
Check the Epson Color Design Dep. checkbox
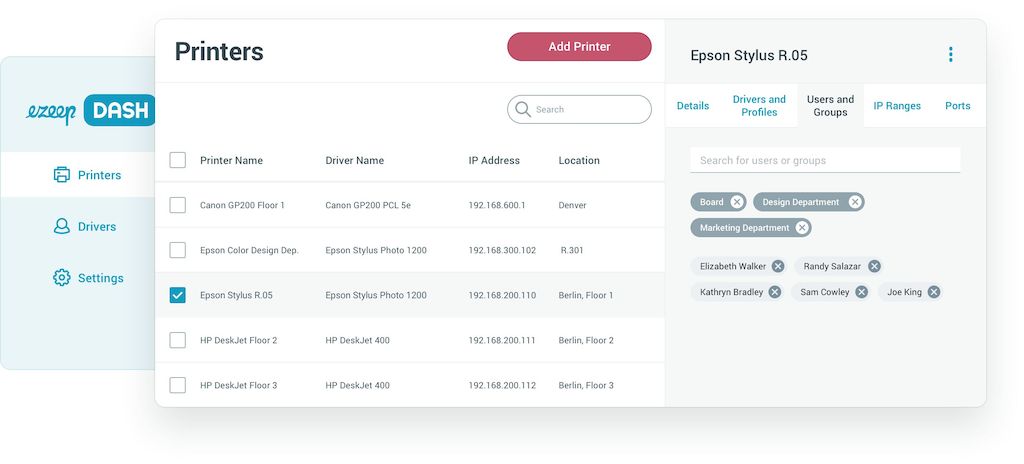tap(178, 250)
